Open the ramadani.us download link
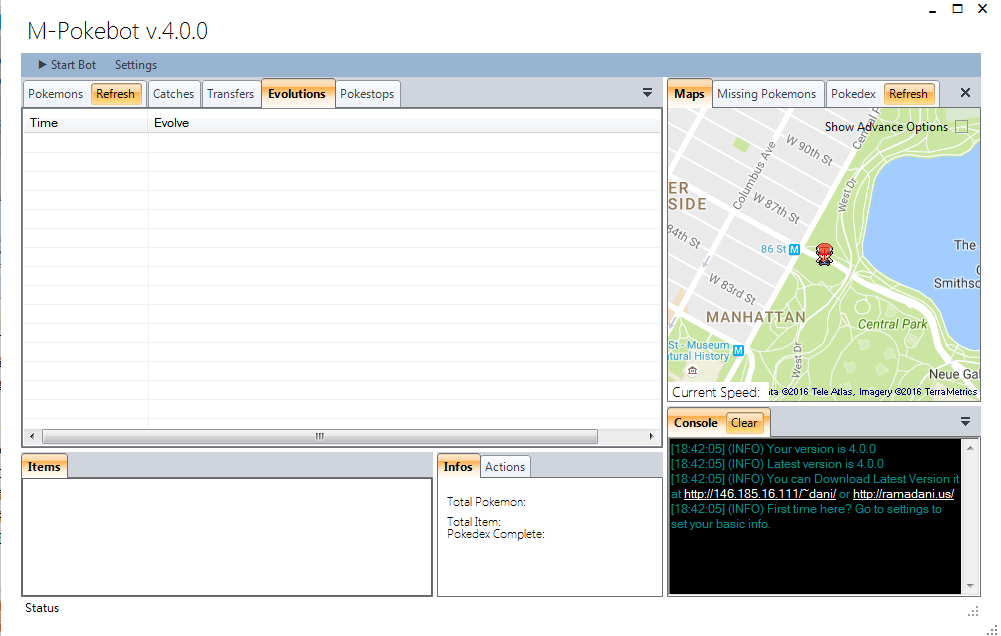Screen dimensions: 1001x636 click(x=903, y=494)
